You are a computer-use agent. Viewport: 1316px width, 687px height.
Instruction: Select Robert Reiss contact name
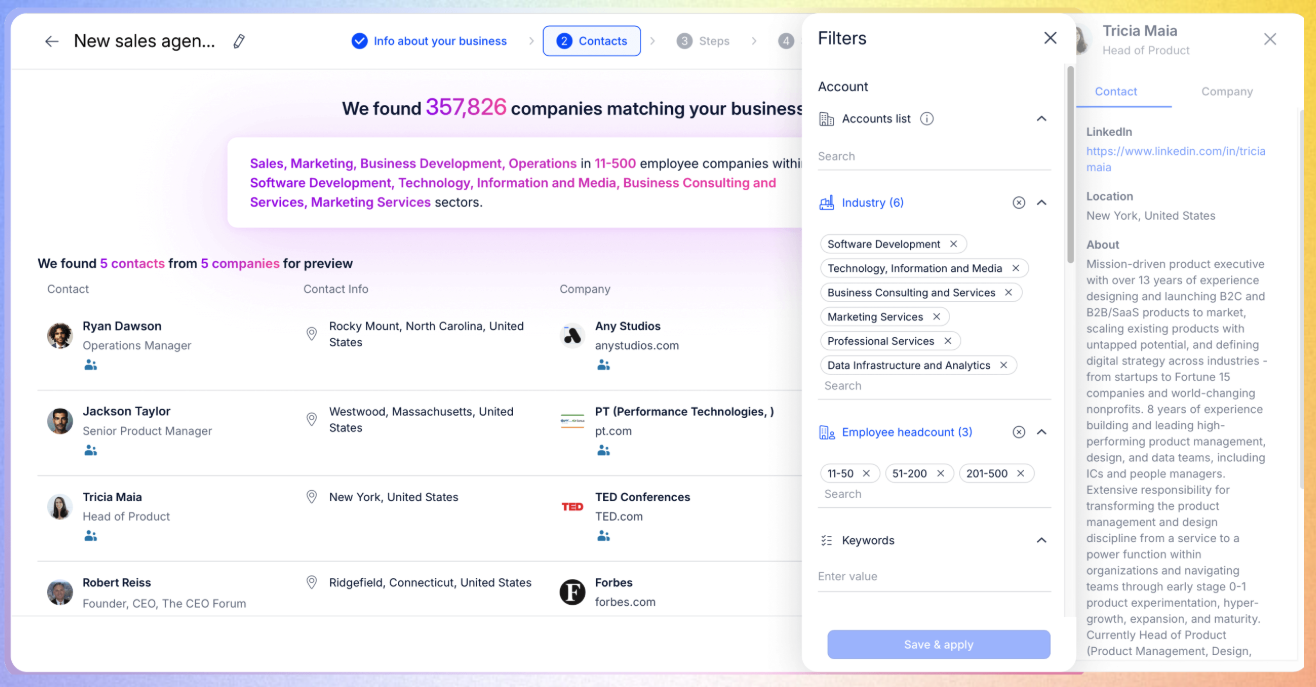[117, 582]
